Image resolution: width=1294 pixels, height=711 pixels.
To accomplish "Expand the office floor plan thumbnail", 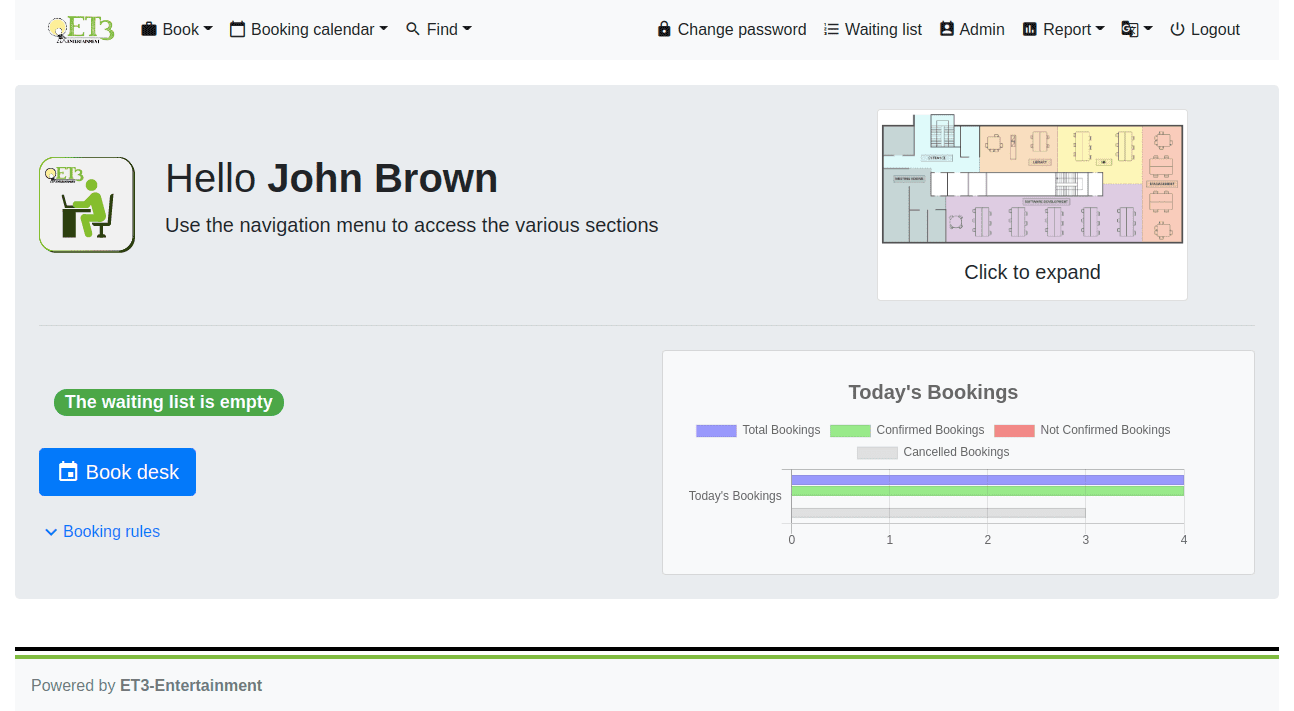I will (1032, 181).
